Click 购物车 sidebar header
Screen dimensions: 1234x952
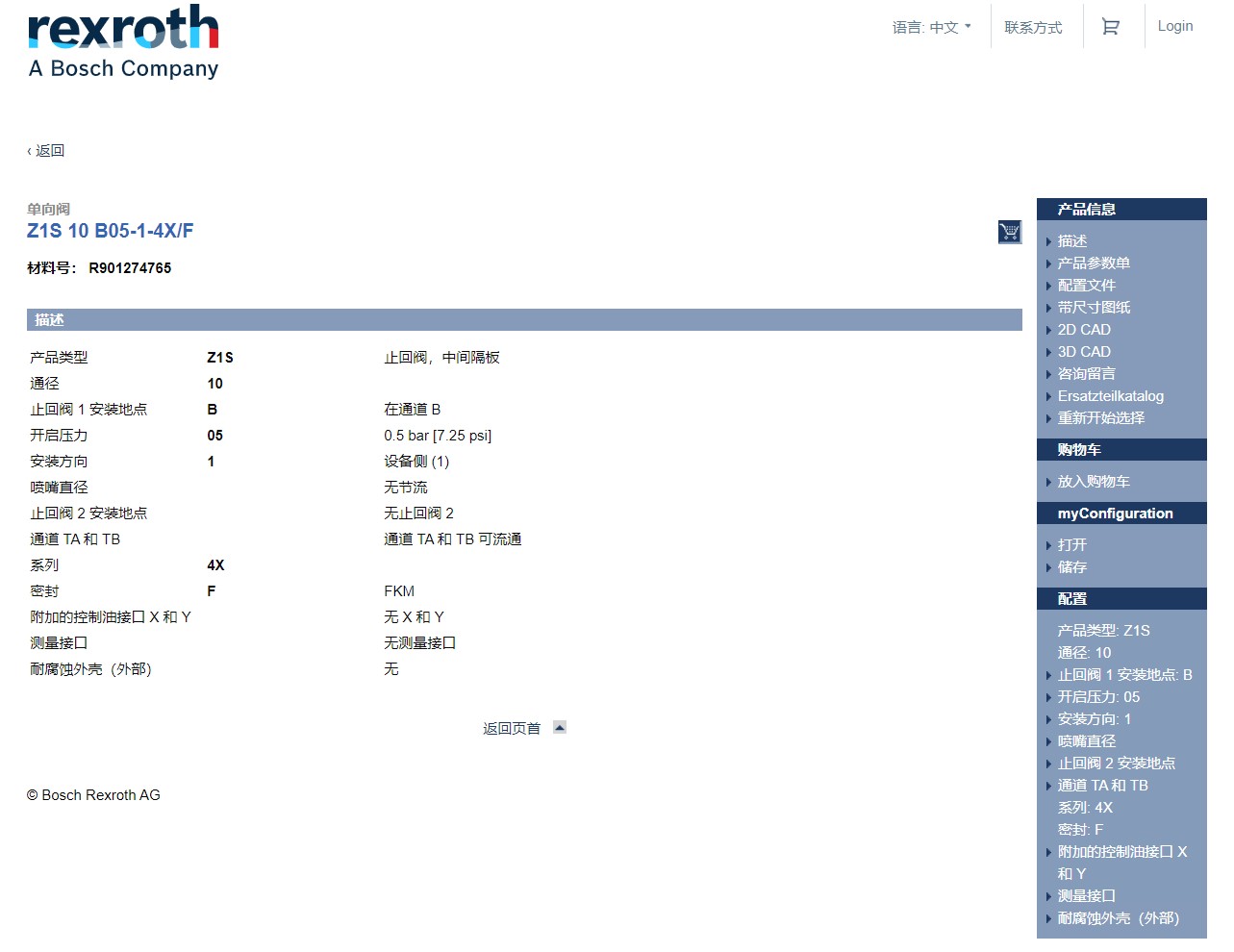pos(1121,449)
